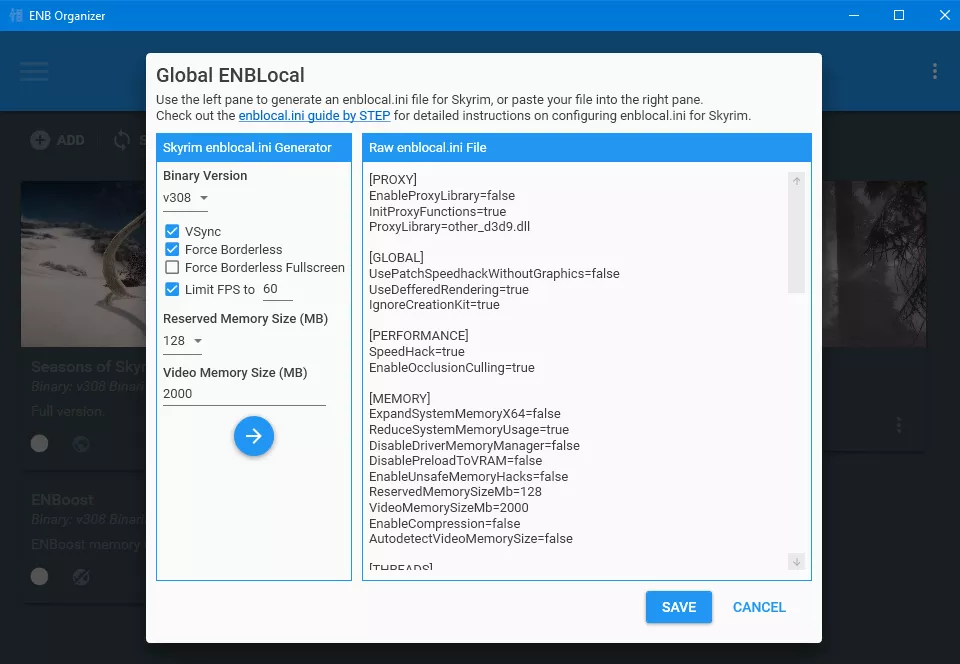This screenshot has width=960, height=664.
Task: Click the FPS limit value field
Action: click(277, 289)
